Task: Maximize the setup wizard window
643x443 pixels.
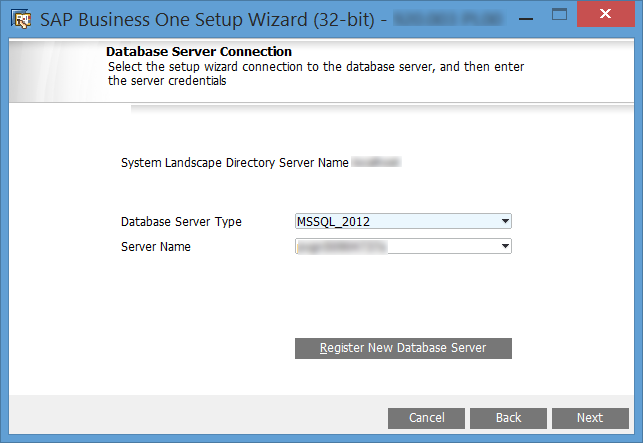Action: [559, 15]
